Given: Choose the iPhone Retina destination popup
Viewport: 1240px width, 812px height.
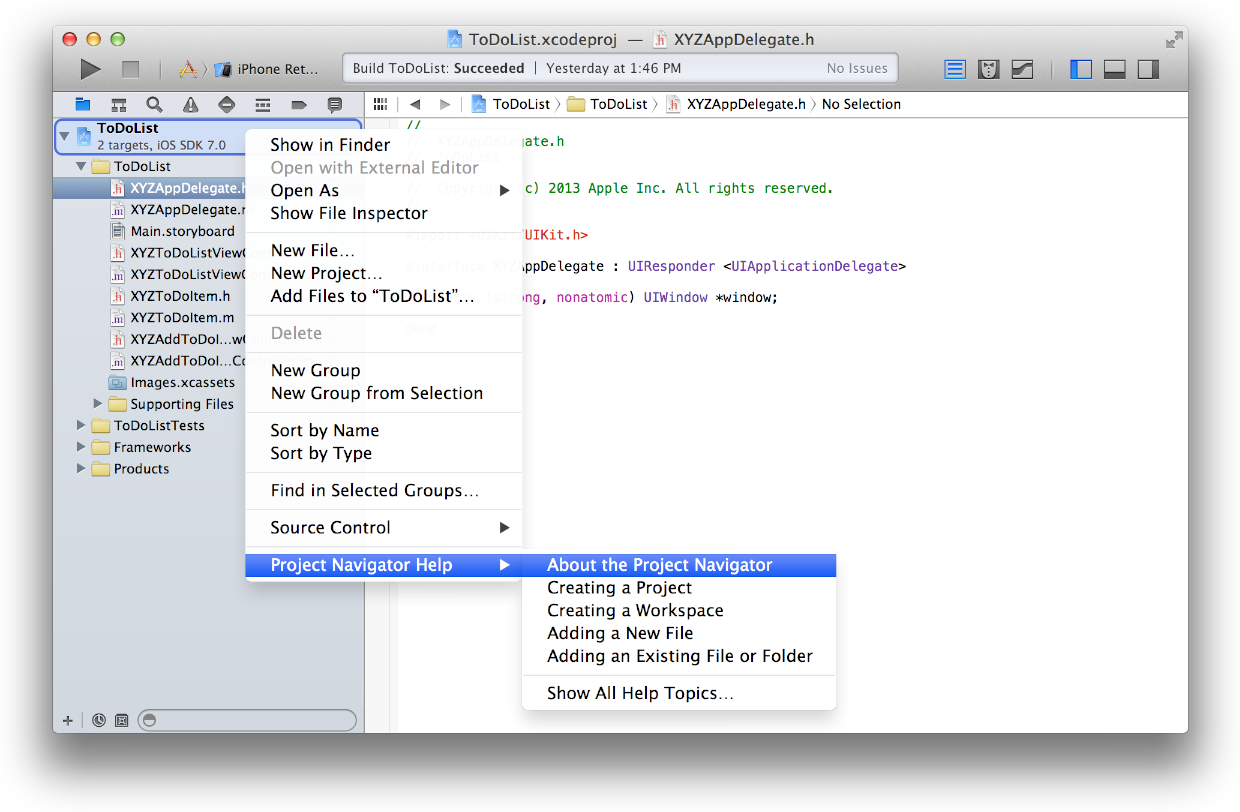Looking at the screenshot, I should coord(267,69).
